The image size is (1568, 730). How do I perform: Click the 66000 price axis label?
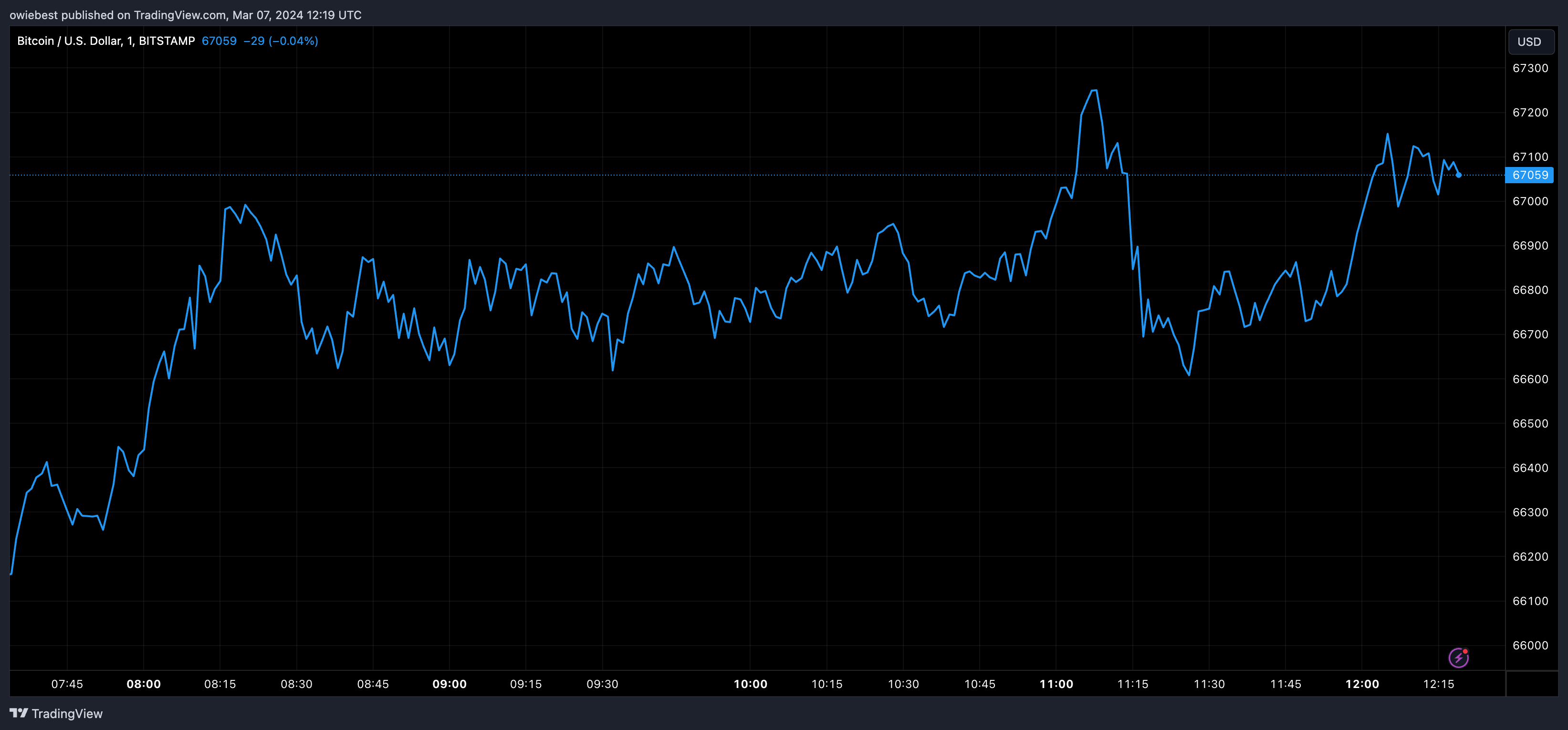tap(1530, 646)
